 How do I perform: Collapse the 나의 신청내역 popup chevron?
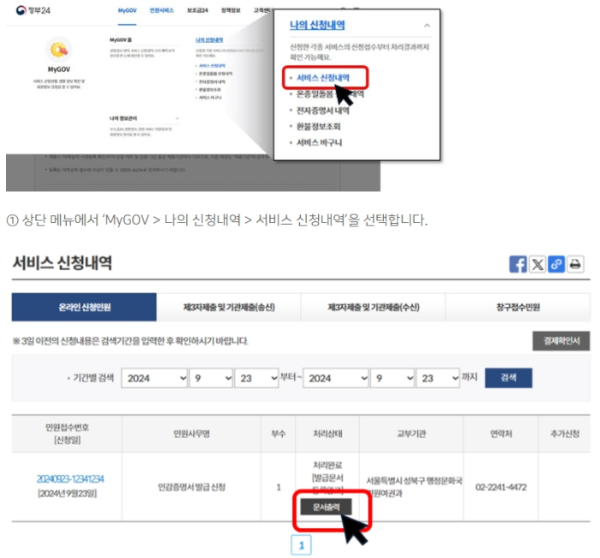[427, 26]
